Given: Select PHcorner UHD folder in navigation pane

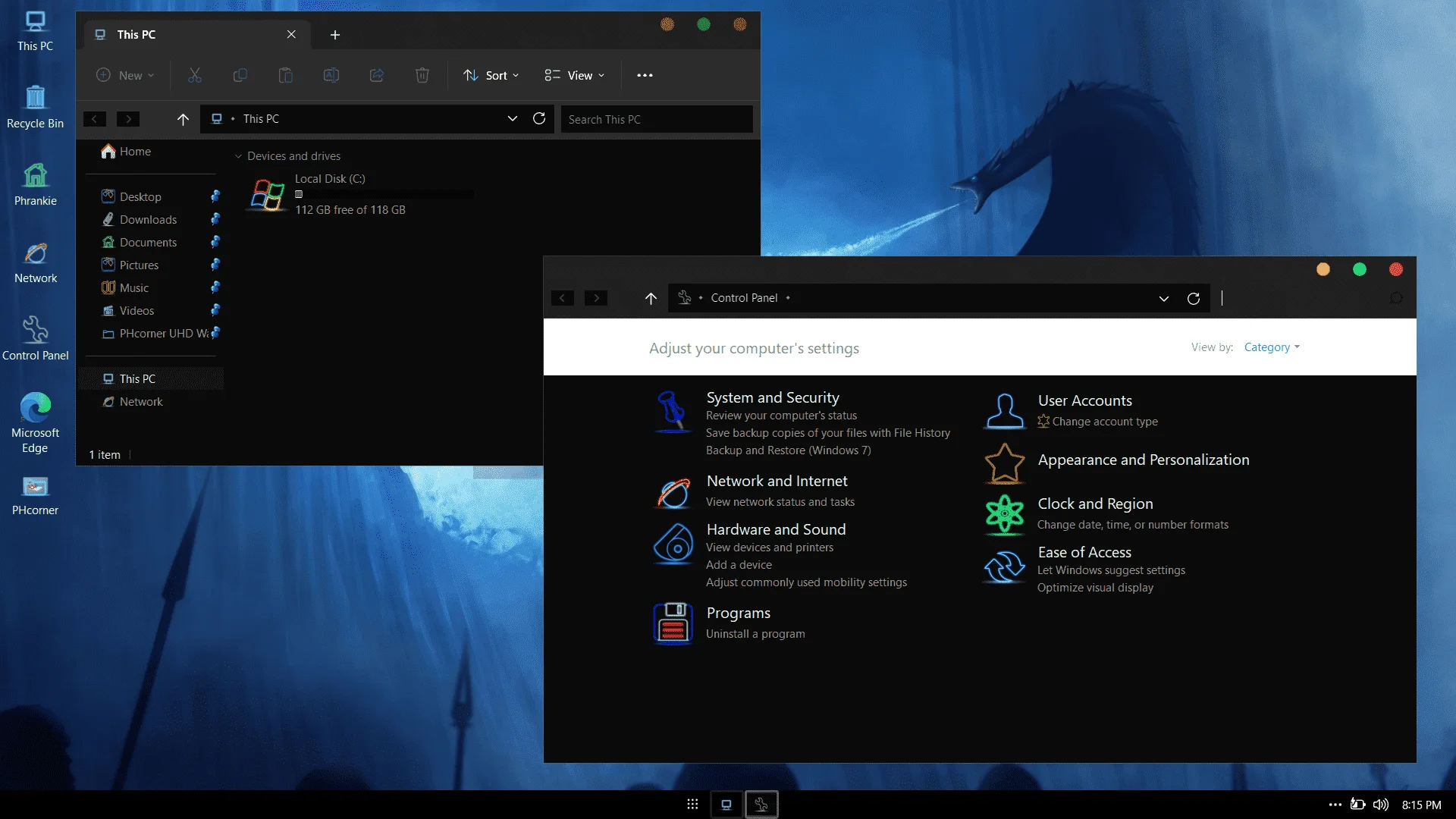Looking at the screenshot, I should (x=154, y=333).
